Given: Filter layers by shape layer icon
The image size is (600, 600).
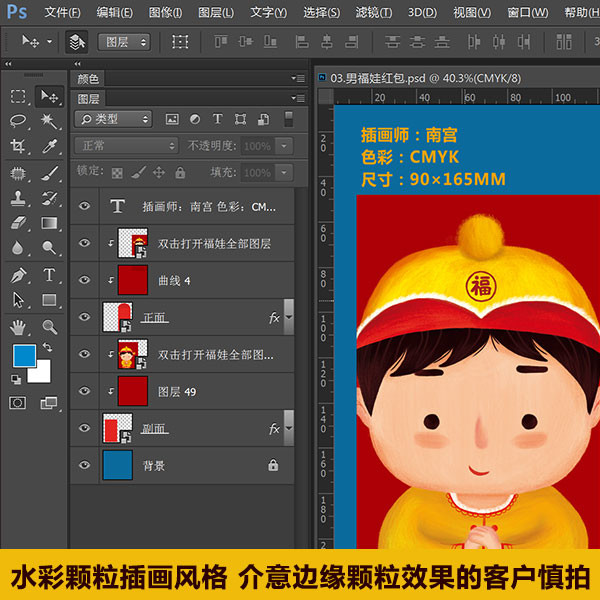Looking at the screenshot, I should pyautogui.click(x=240, y=119).
